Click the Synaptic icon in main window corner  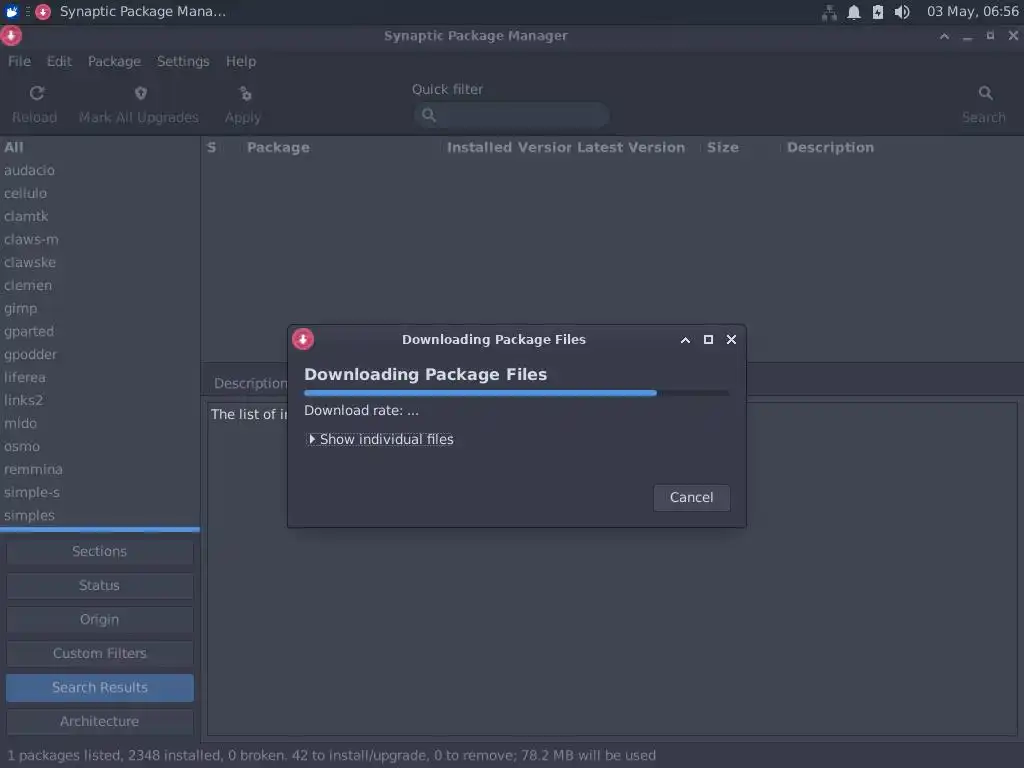click(x=11, y=35)
